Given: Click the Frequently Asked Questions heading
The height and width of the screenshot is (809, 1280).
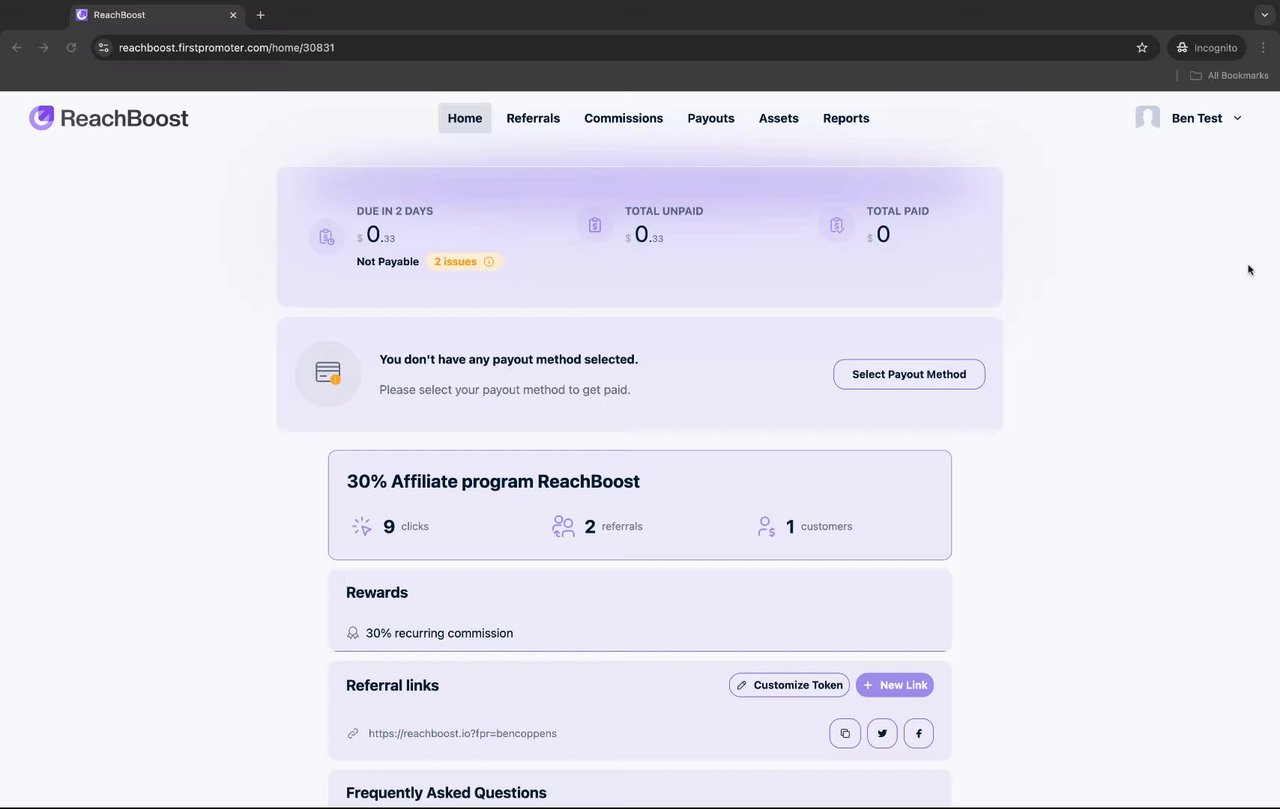Looking at the screenshot, I should pos(446,793).
